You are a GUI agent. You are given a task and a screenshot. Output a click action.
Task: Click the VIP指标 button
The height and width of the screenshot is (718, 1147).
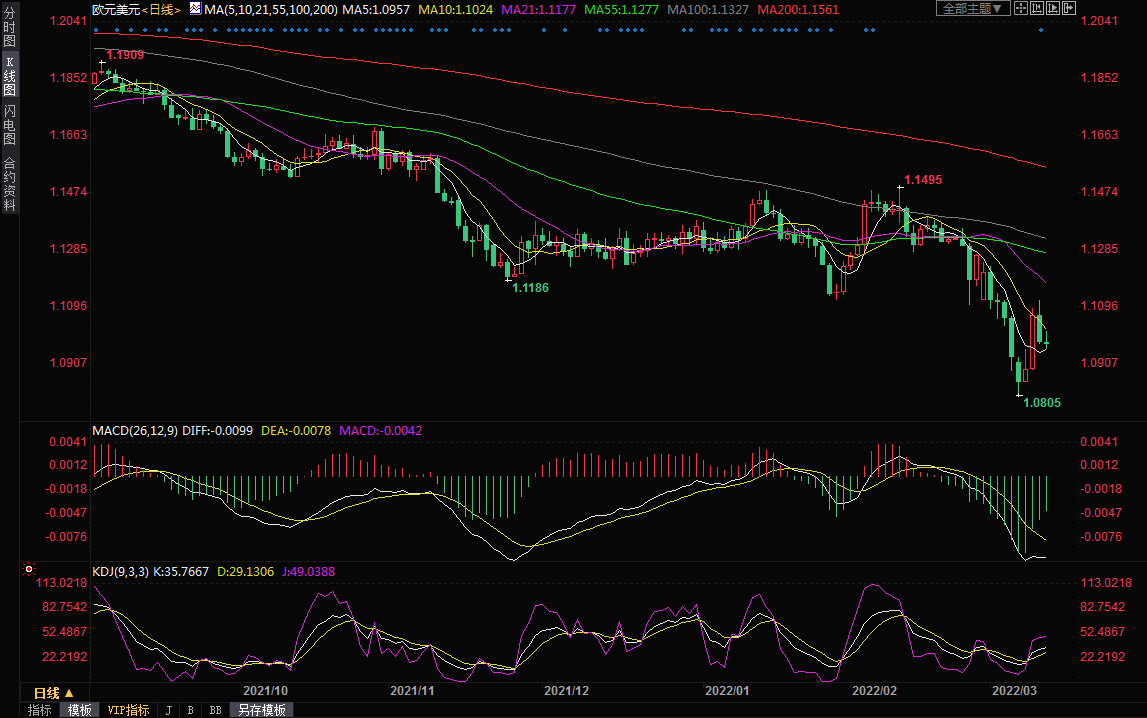(128, 710)
